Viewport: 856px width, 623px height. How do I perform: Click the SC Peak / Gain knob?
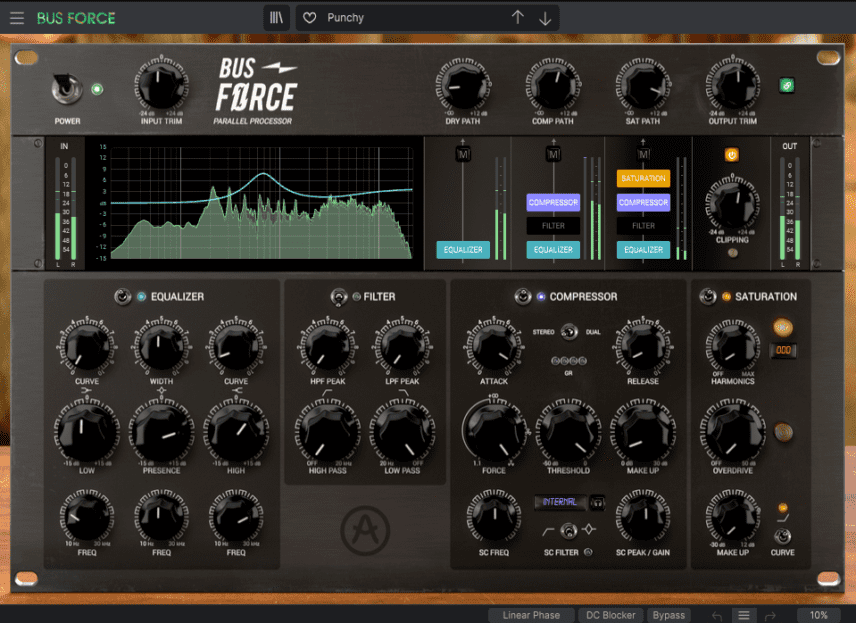pyautogui.click(x=643, y=517)
